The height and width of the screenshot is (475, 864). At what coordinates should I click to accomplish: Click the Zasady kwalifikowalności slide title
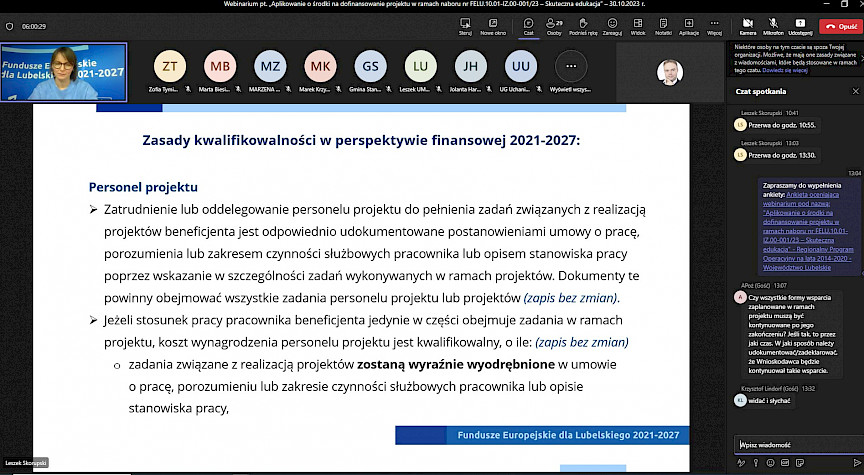361,141
